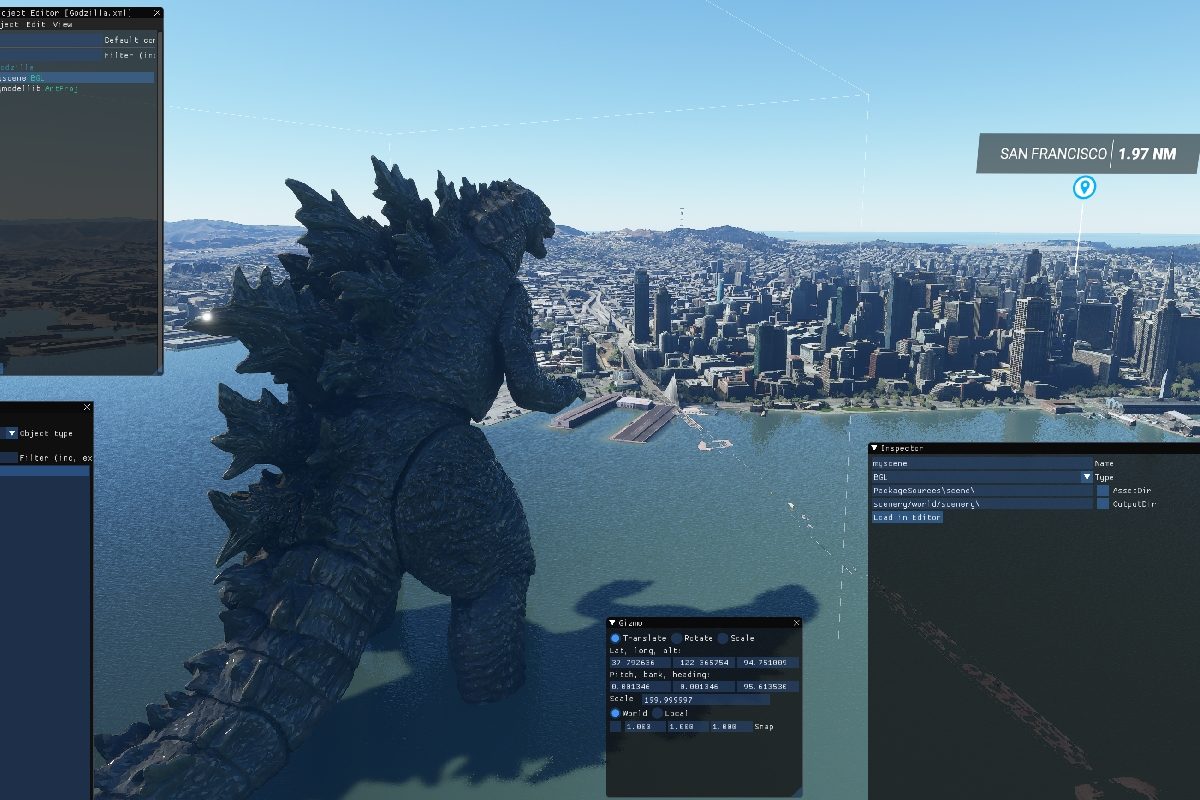Toggle the OutputDir checkbox in Inspector
Image resolution: width=1200 pixels, height=800 pixels.
coord(1101,503)
